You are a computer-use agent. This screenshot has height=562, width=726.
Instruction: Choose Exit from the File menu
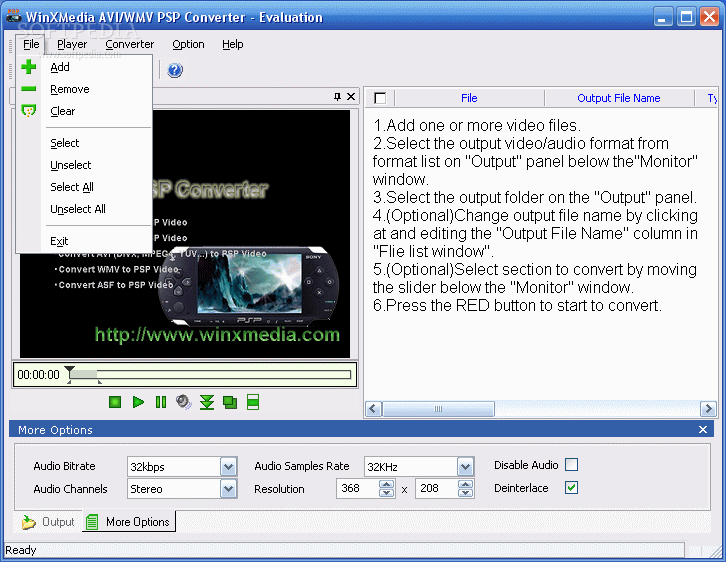pos(84,241)
